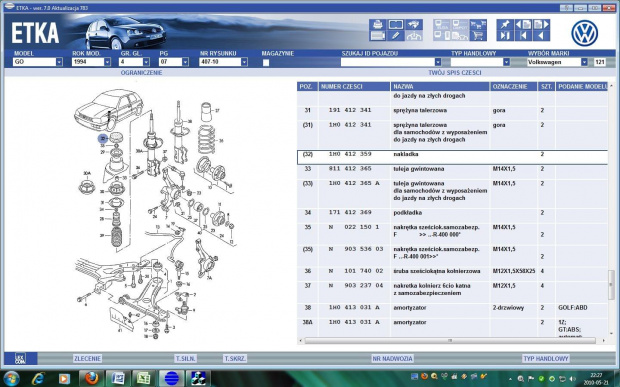
Task: Click the car overview thumbnail in diagram
Action: (x=108, y=110)
